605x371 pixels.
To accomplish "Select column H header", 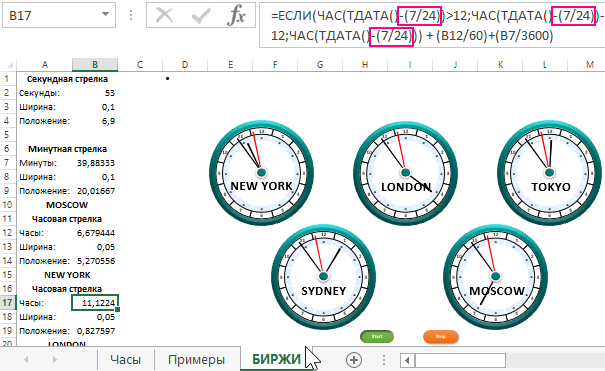I will 365,65.
